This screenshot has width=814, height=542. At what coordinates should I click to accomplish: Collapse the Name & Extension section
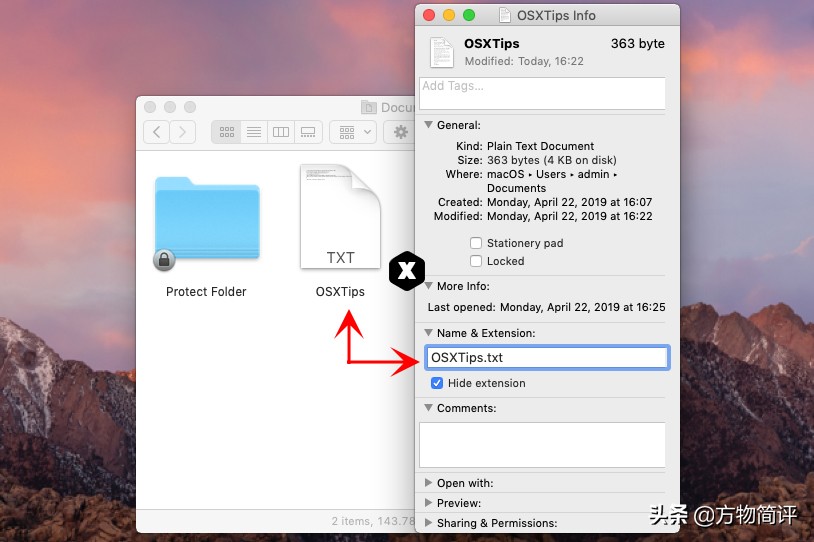429,333
